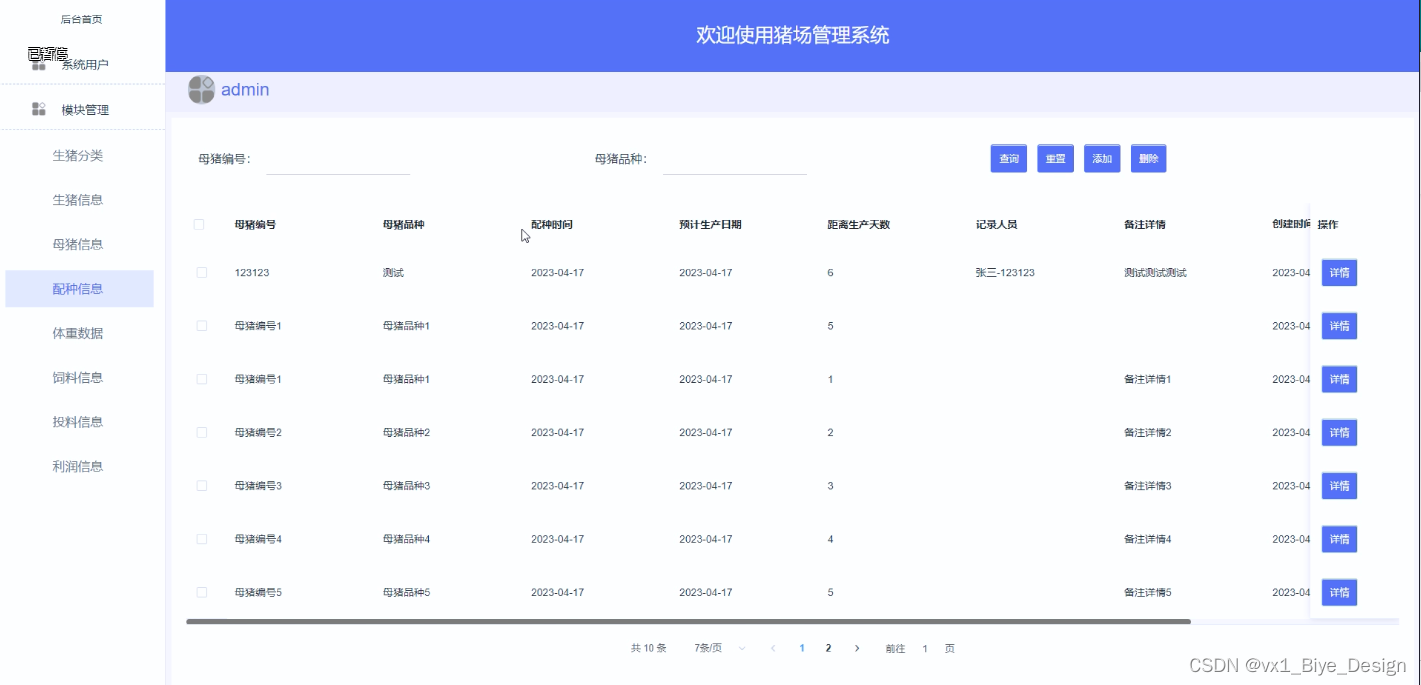Click the 距离生产天数 column header
This screenshot has width=1421, height=685.
tap(858, 225)
